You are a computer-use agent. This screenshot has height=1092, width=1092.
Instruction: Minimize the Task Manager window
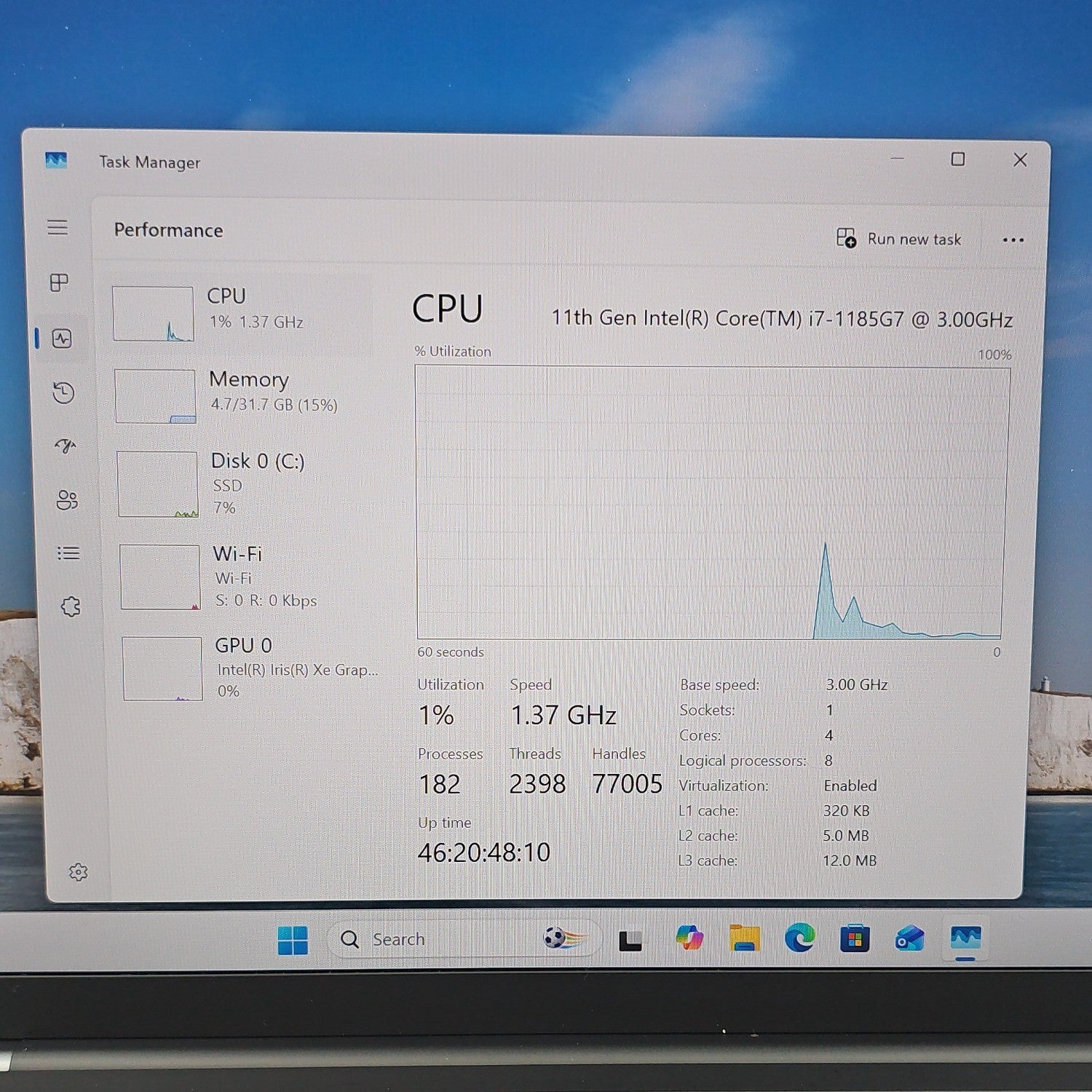897,158
